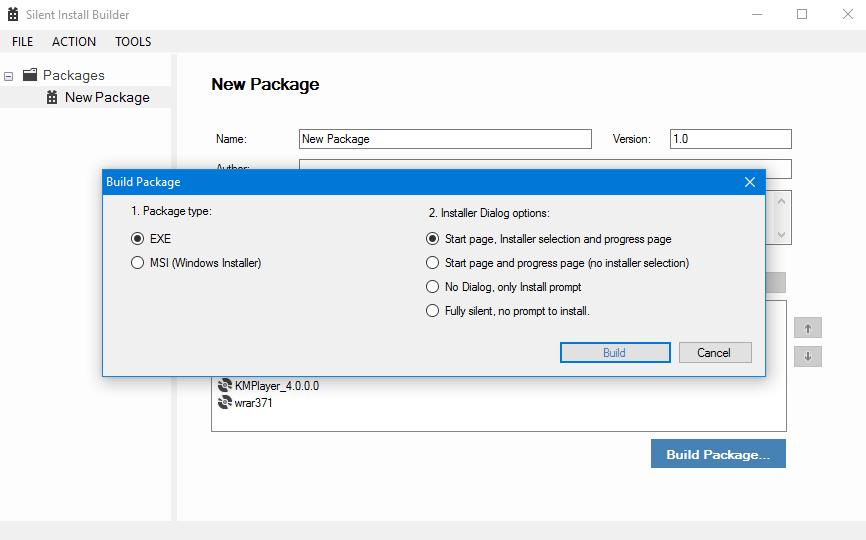Click the Build button in dialog
The height and width of the screenshot is (540, 866).
click(x=615, y=353)
